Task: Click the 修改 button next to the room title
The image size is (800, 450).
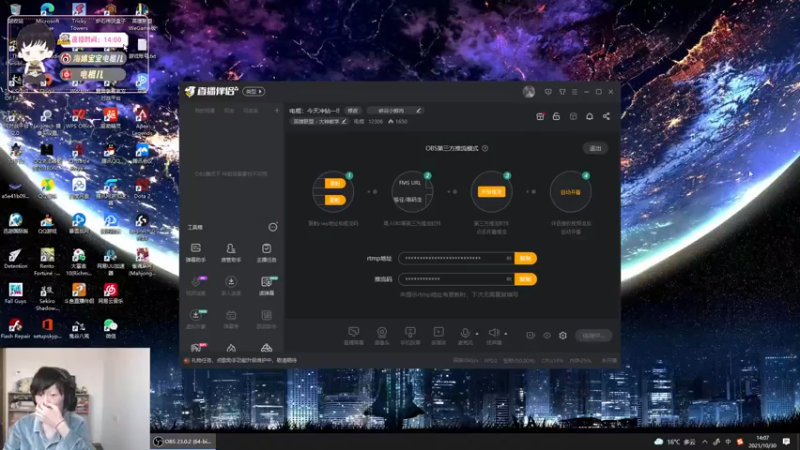Action: click(x=353, y=110)
